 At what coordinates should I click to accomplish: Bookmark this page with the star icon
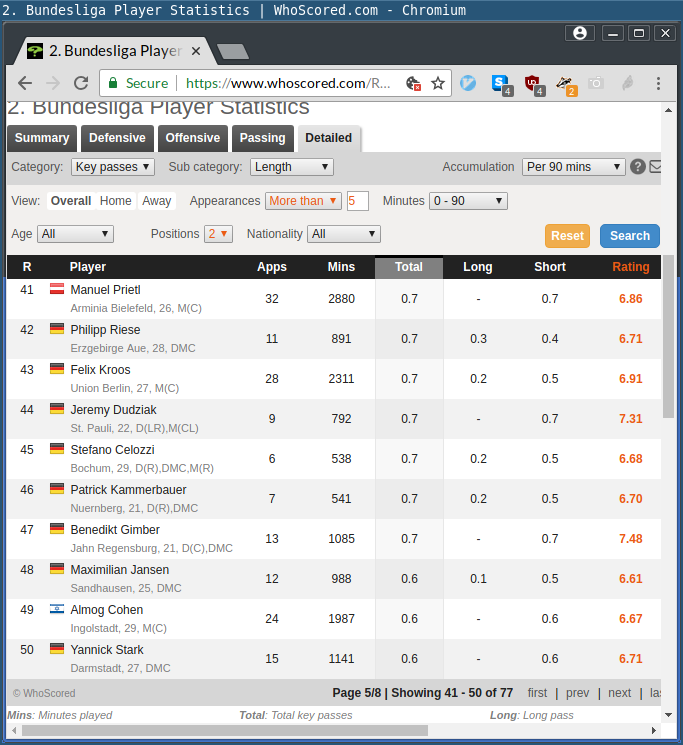437,84
